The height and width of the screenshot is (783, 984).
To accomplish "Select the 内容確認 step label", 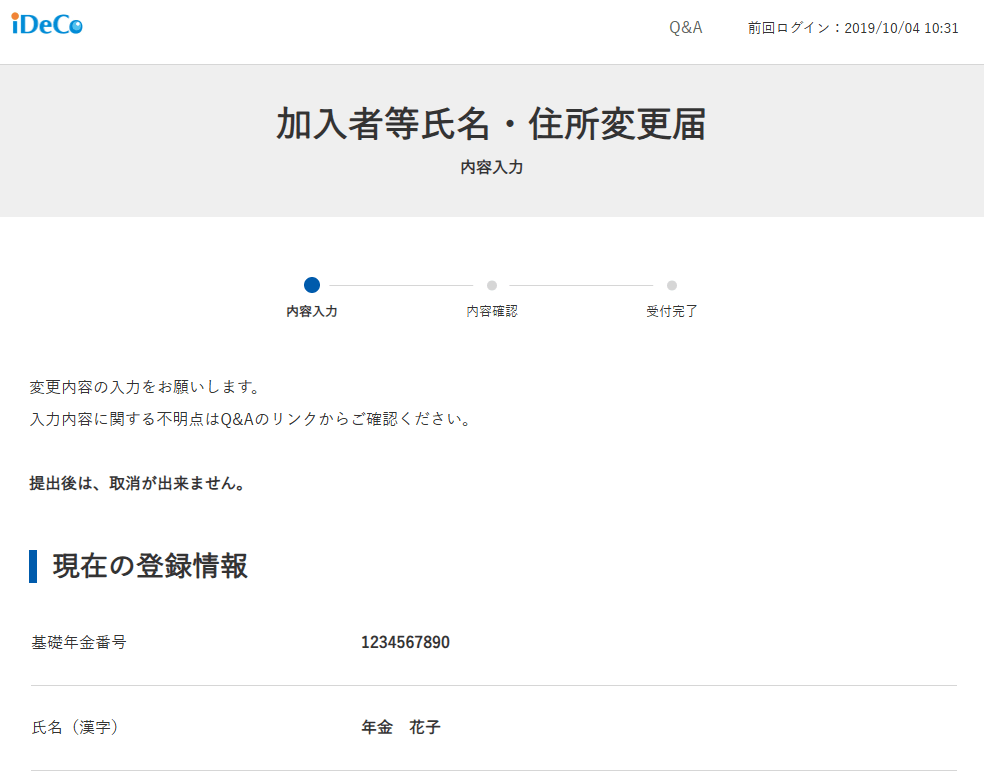I will tap(492, 311).
